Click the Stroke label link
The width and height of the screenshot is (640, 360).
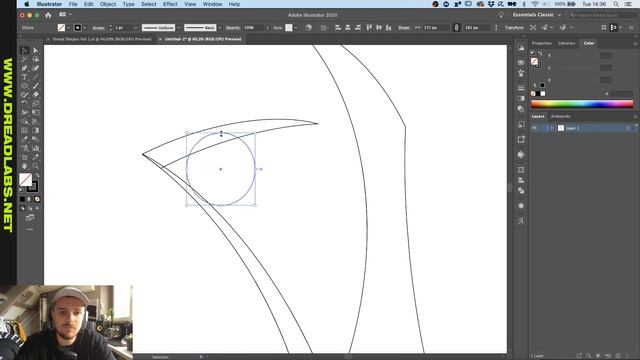[x=98, y=28]
